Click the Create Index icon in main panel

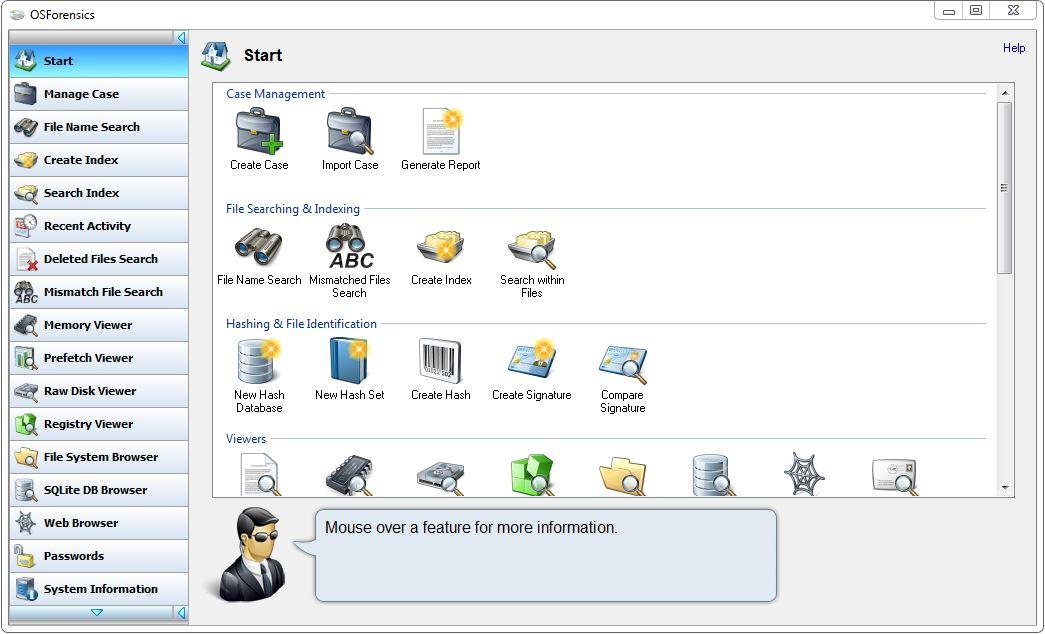[441, 247]
